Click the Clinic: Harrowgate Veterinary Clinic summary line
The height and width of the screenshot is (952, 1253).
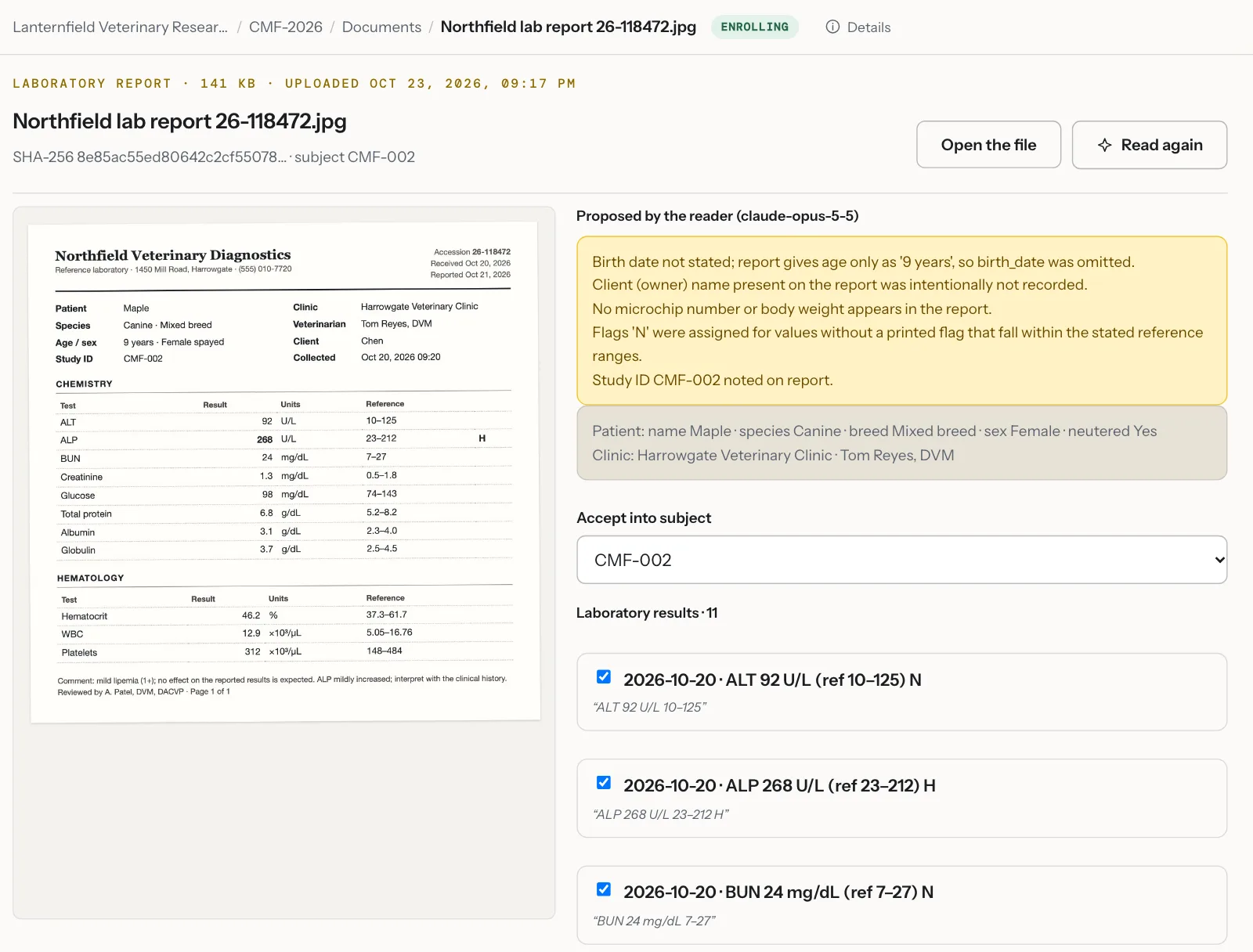[773, 455]
